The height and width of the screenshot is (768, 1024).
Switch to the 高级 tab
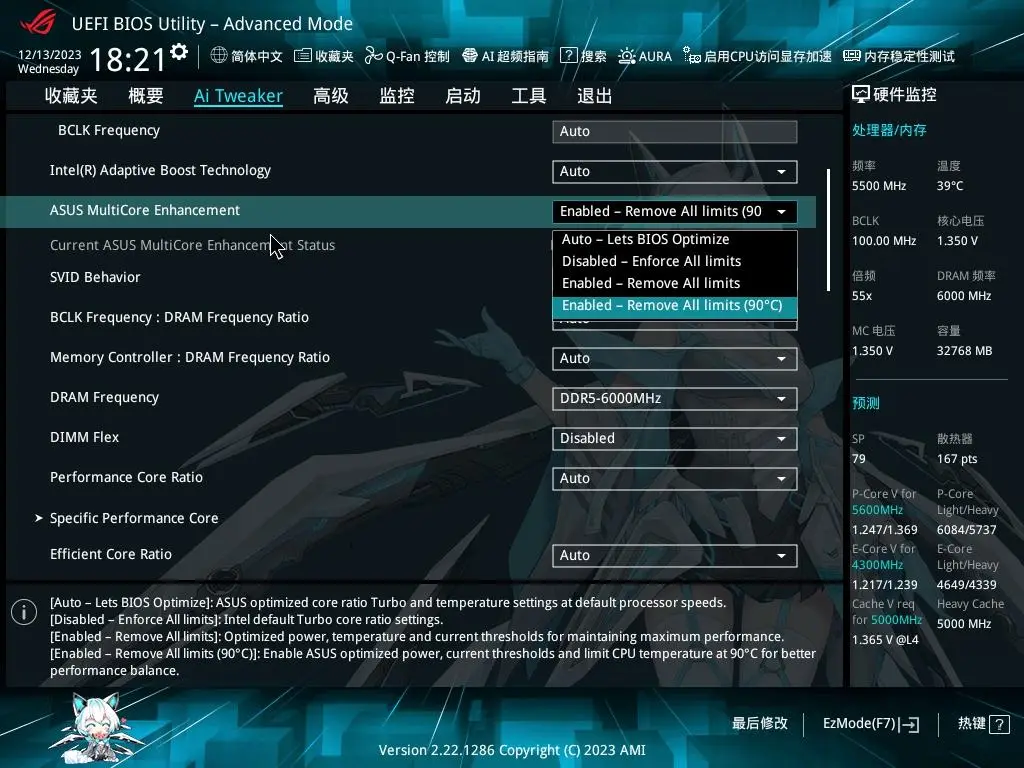click(x=331, y=96)
